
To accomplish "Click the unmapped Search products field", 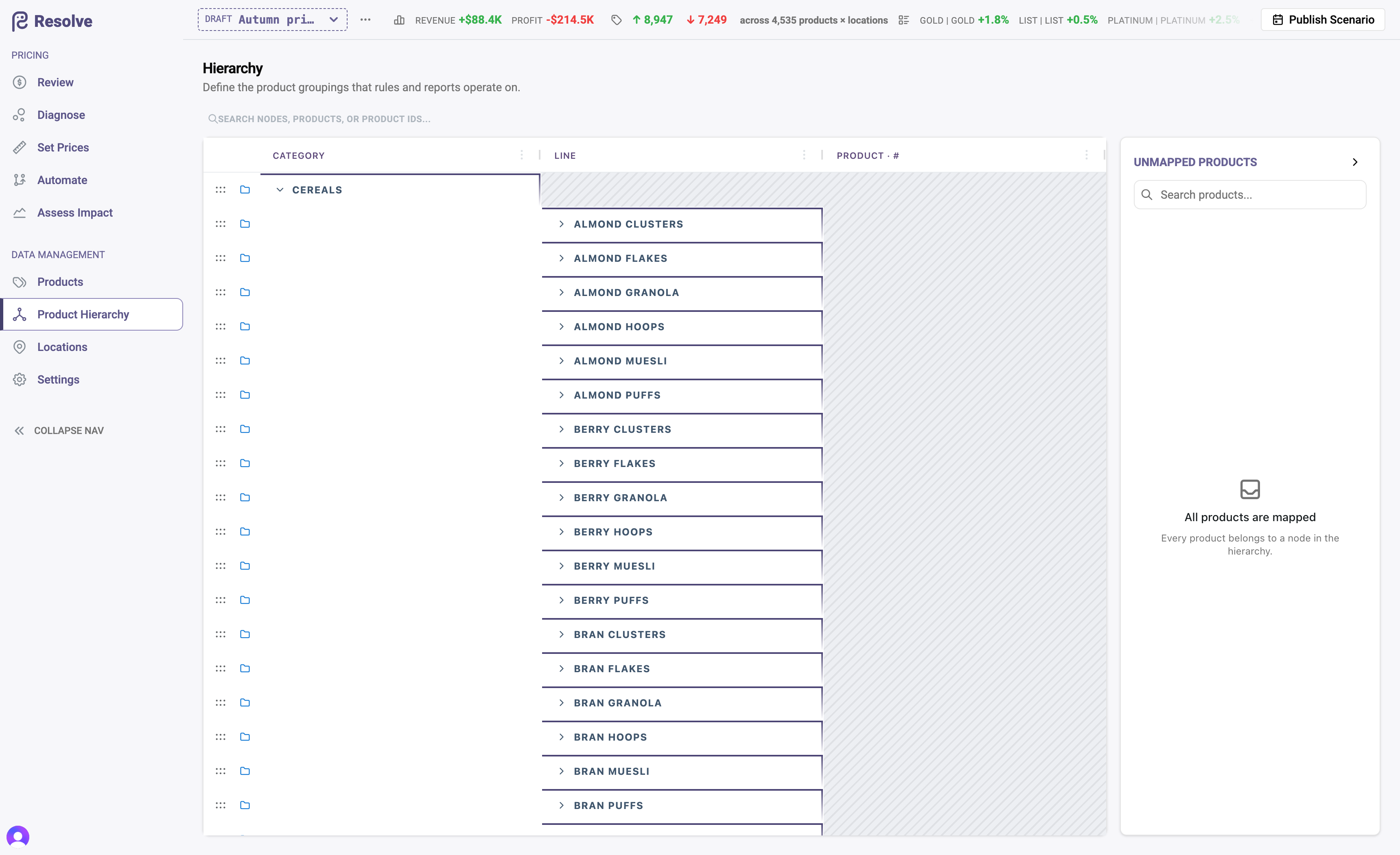I will coord(1249,195).
